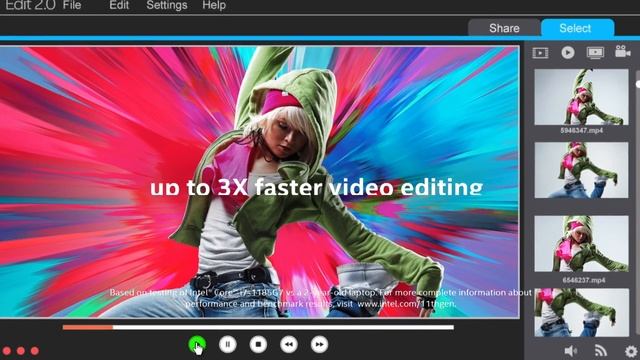640x360 pixels.
Task: Open the Settings menu
Action: point(167,5)
